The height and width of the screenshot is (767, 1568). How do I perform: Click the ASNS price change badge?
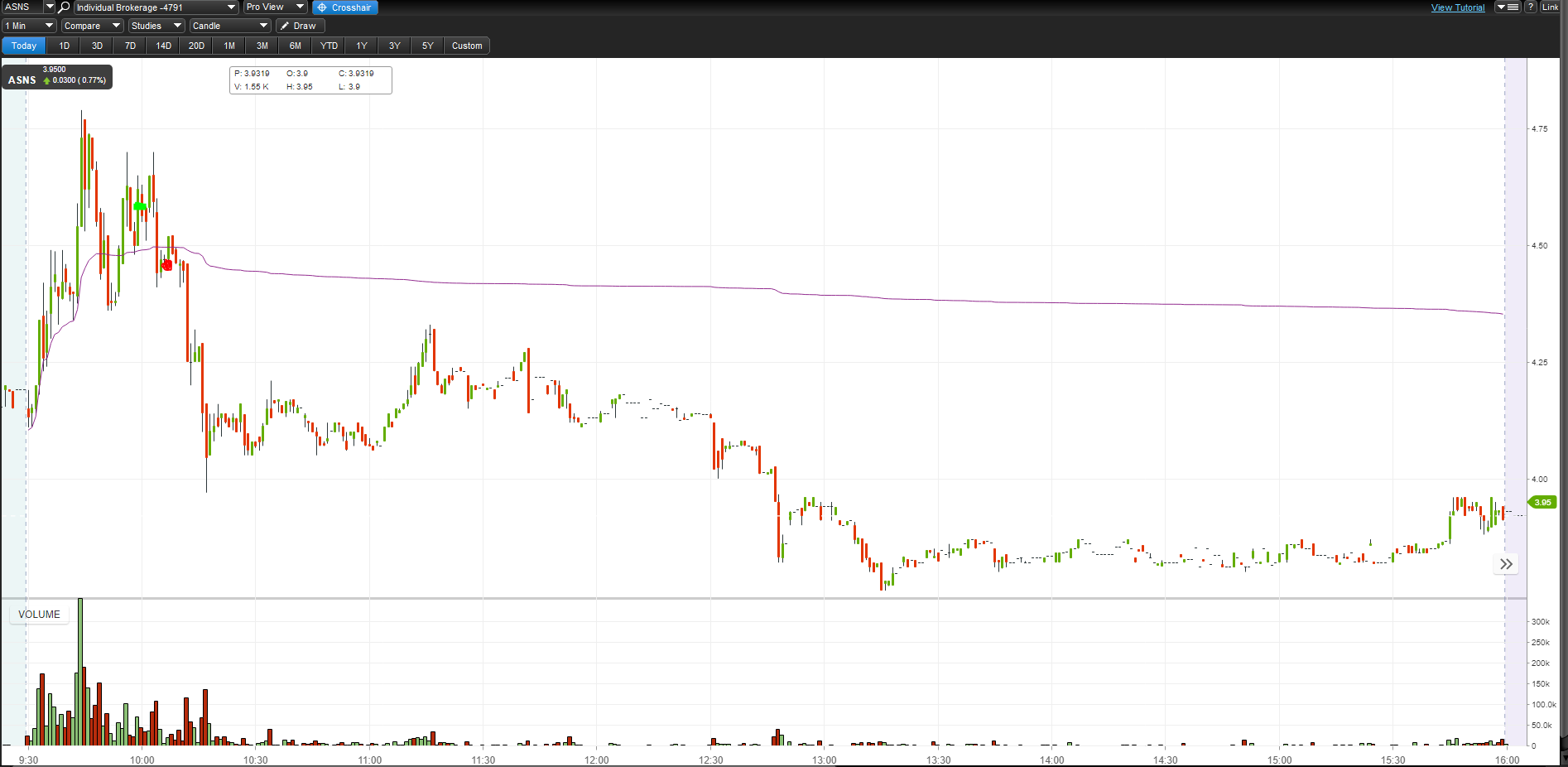coord(57,77)
